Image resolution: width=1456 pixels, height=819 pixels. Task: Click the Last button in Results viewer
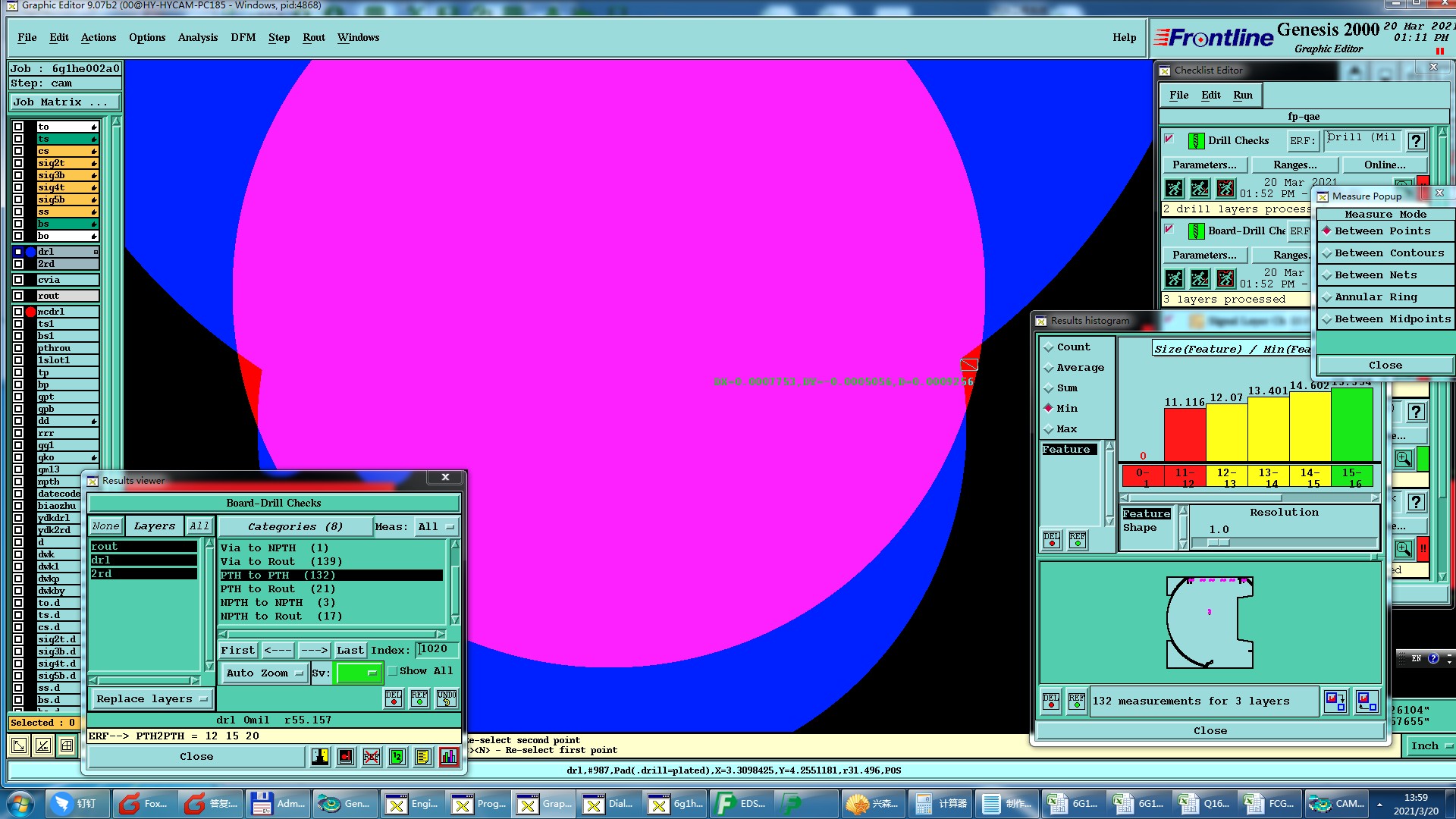click(350, 651)
